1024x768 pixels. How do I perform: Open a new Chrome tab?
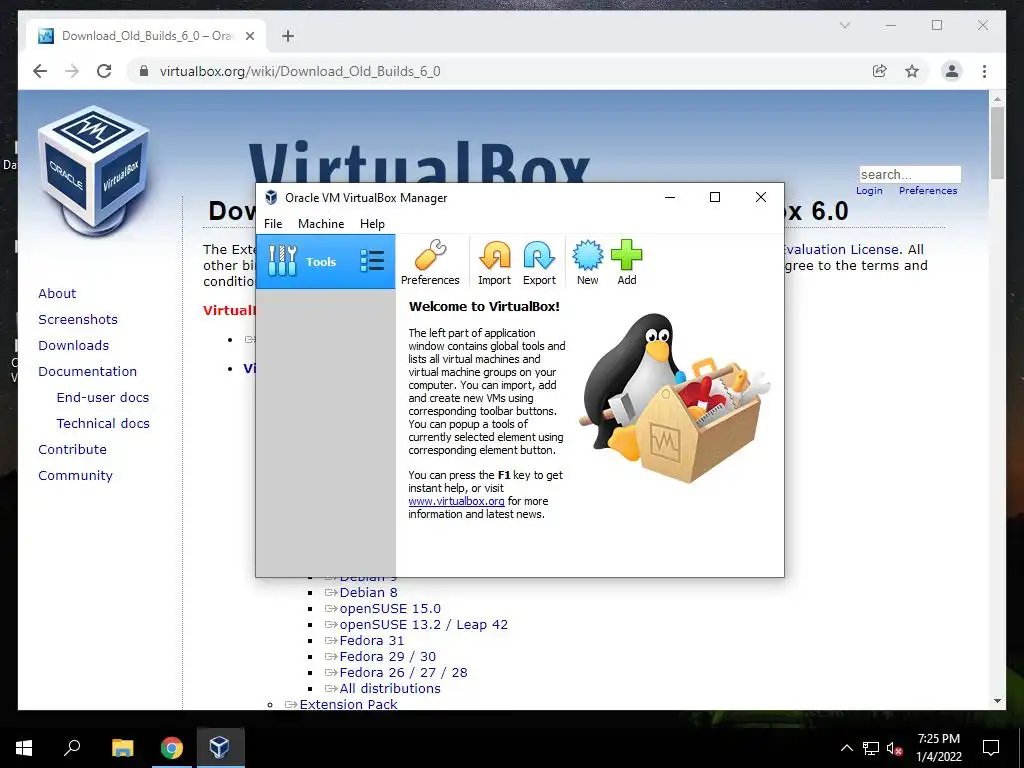coord(288,36)
